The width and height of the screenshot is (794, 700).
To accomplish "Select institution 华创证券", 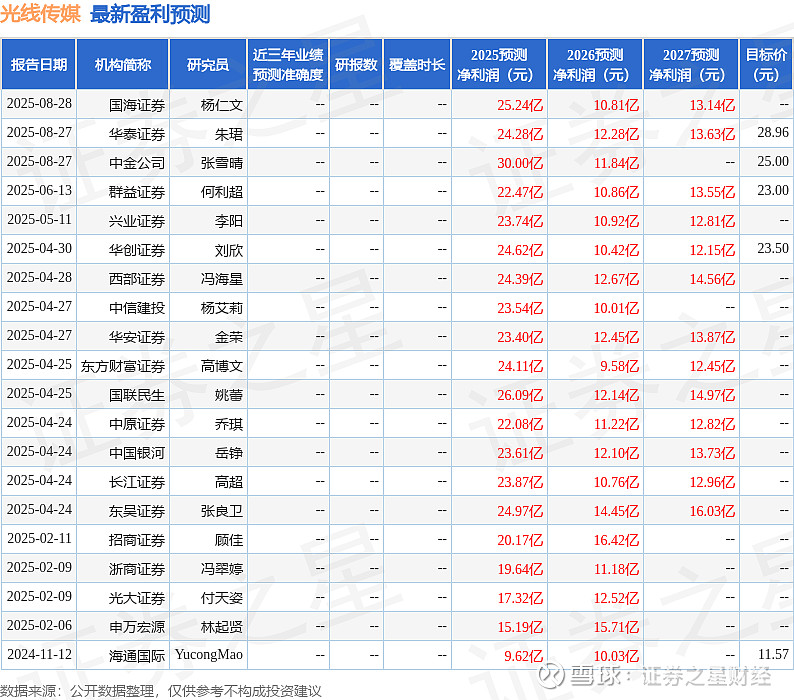I will coord(137,250).
